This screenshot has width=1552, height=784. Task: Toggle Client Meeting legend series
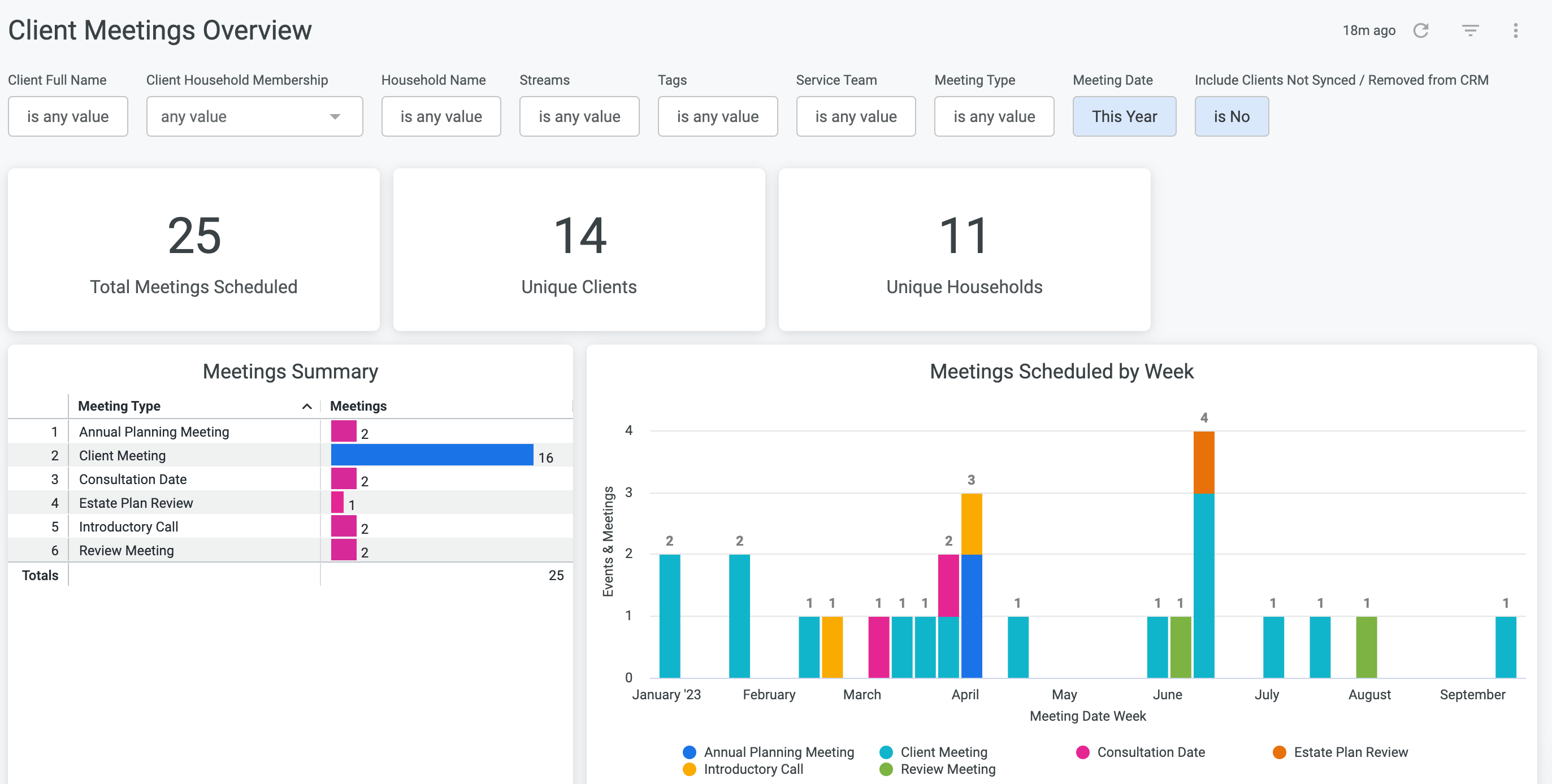(933, 752)
